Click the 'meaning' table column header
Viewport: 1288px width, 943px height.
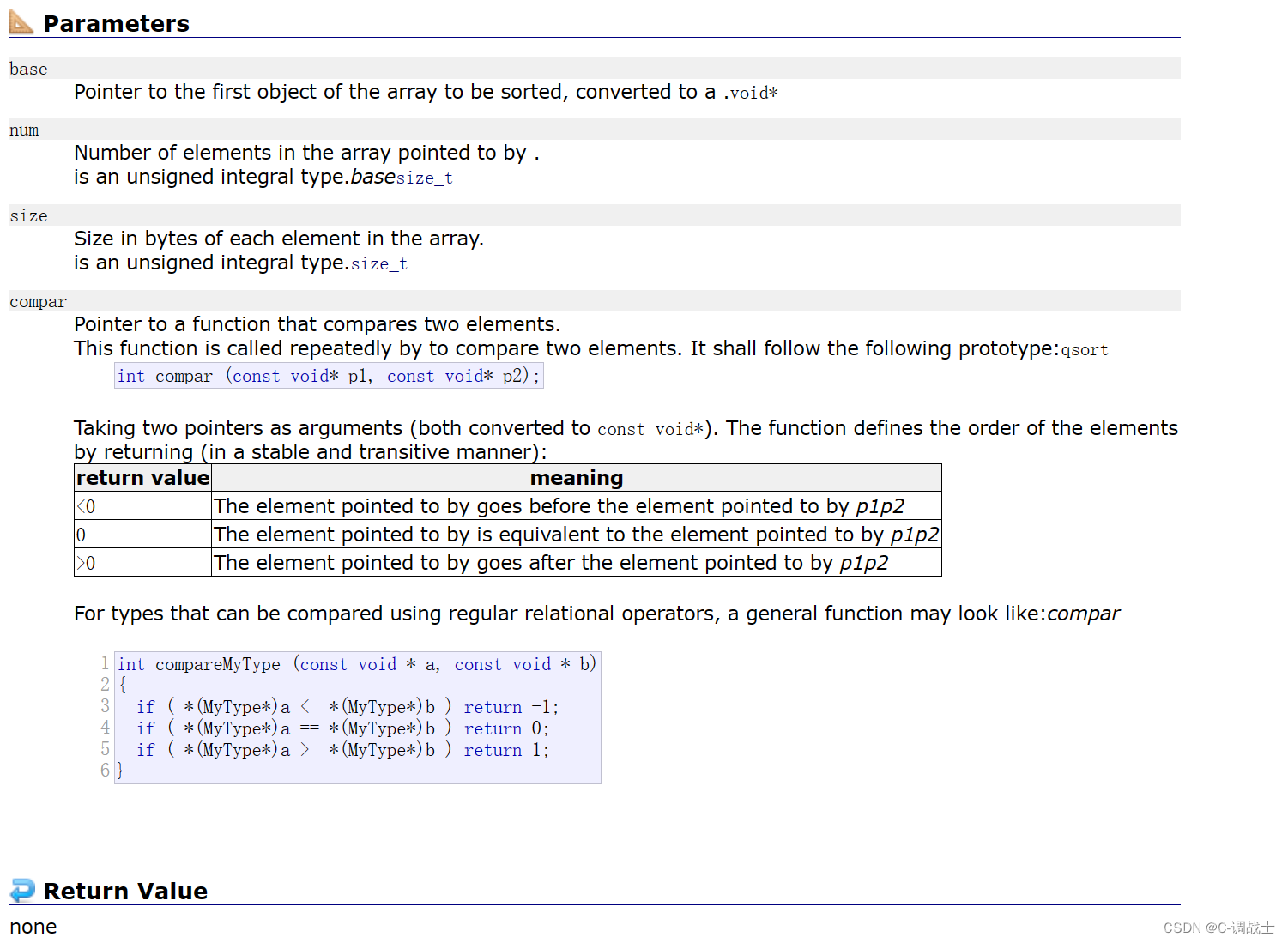[576, 478]
